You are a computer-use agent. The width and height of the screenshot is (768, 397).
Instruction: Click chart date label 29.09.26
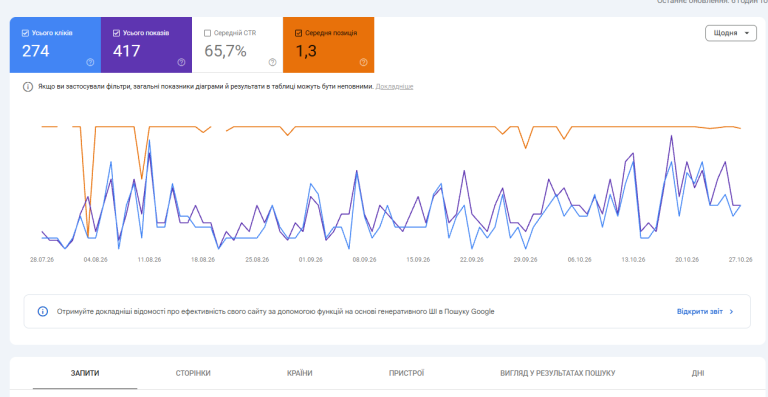point(526,260)
